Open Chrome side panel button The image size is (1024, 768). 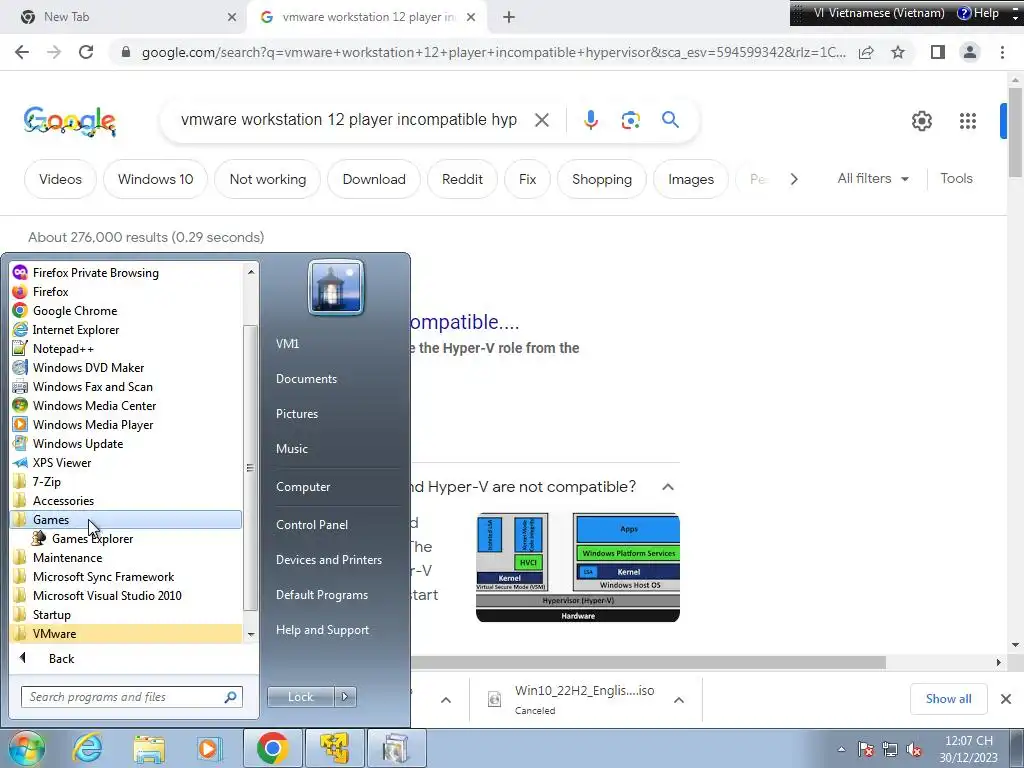[938, 52]
